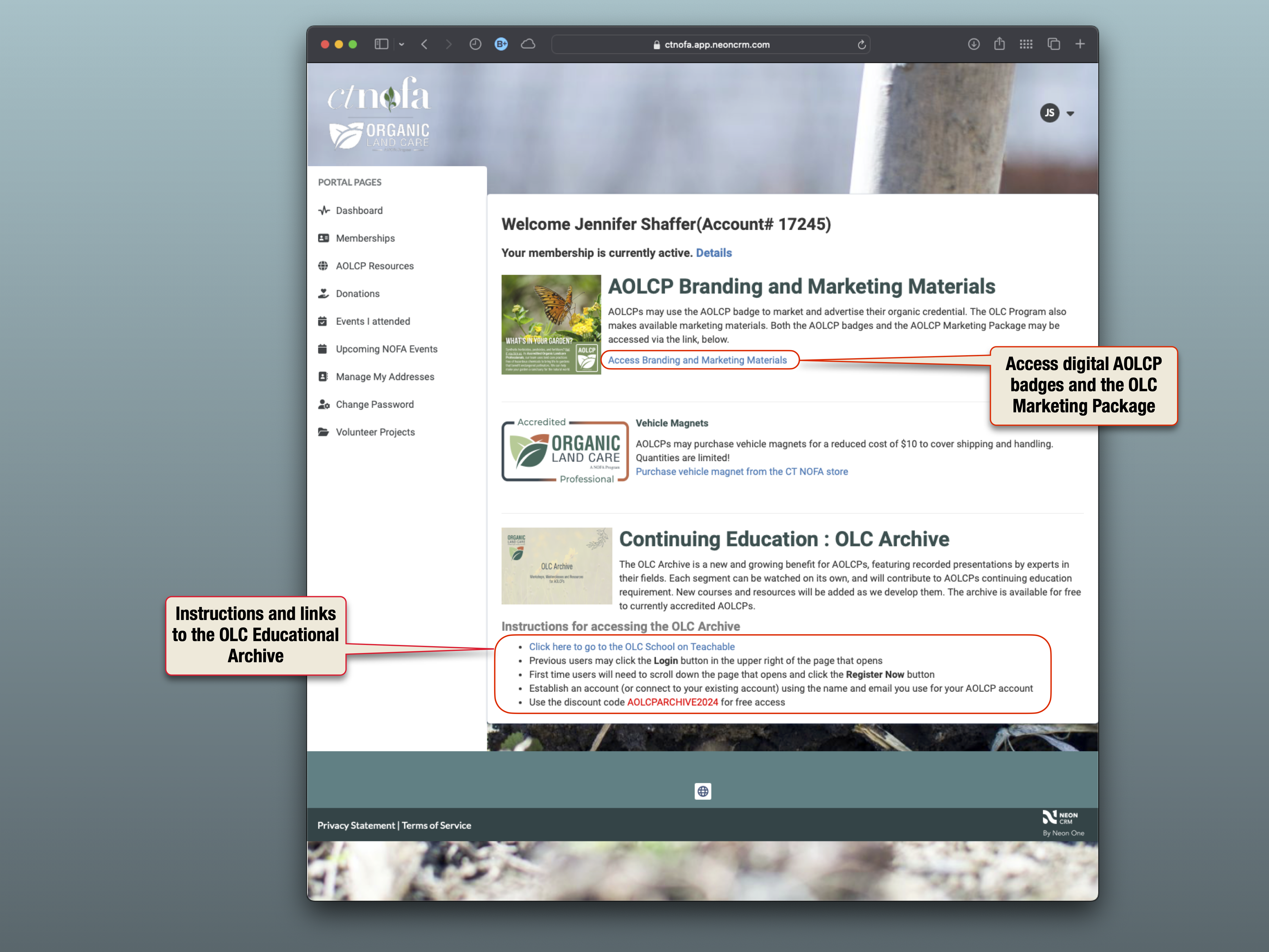The width and height of the screenshot is (1269, 952).
Task: Toggle the Safari sidebar button
Action: 381,44
